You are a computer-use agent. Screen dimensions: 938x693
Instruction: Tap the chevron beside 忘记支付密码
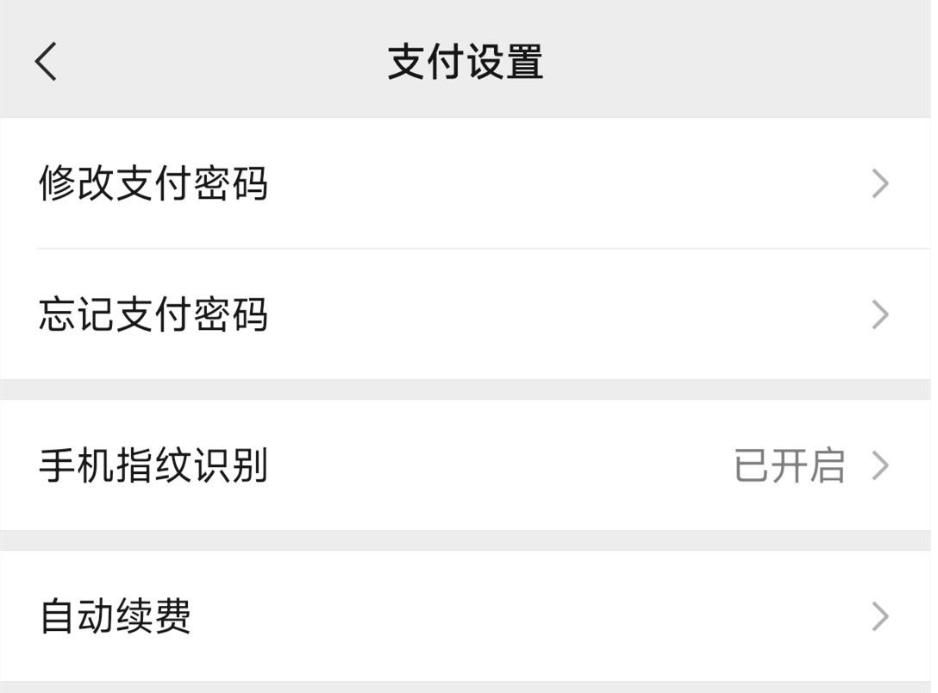(879, 315)
